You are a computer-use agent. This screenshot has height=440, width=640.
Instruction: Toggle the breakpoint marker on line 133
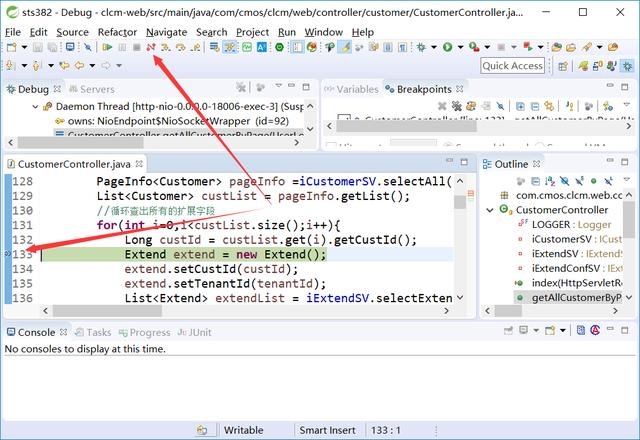click(8, 255)
